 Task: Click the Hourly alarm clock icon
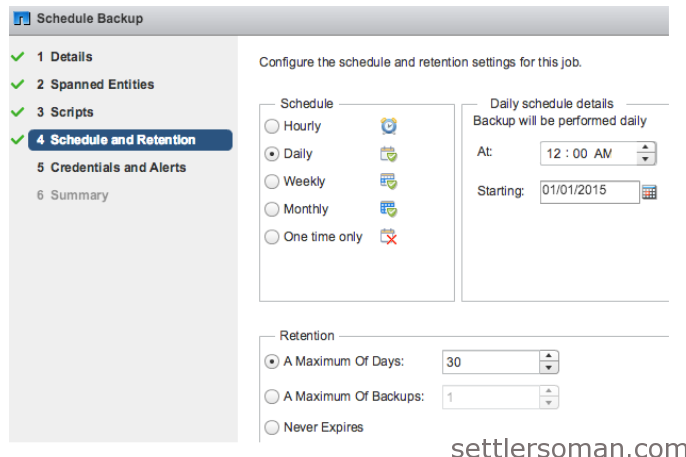tap(388, 126)
